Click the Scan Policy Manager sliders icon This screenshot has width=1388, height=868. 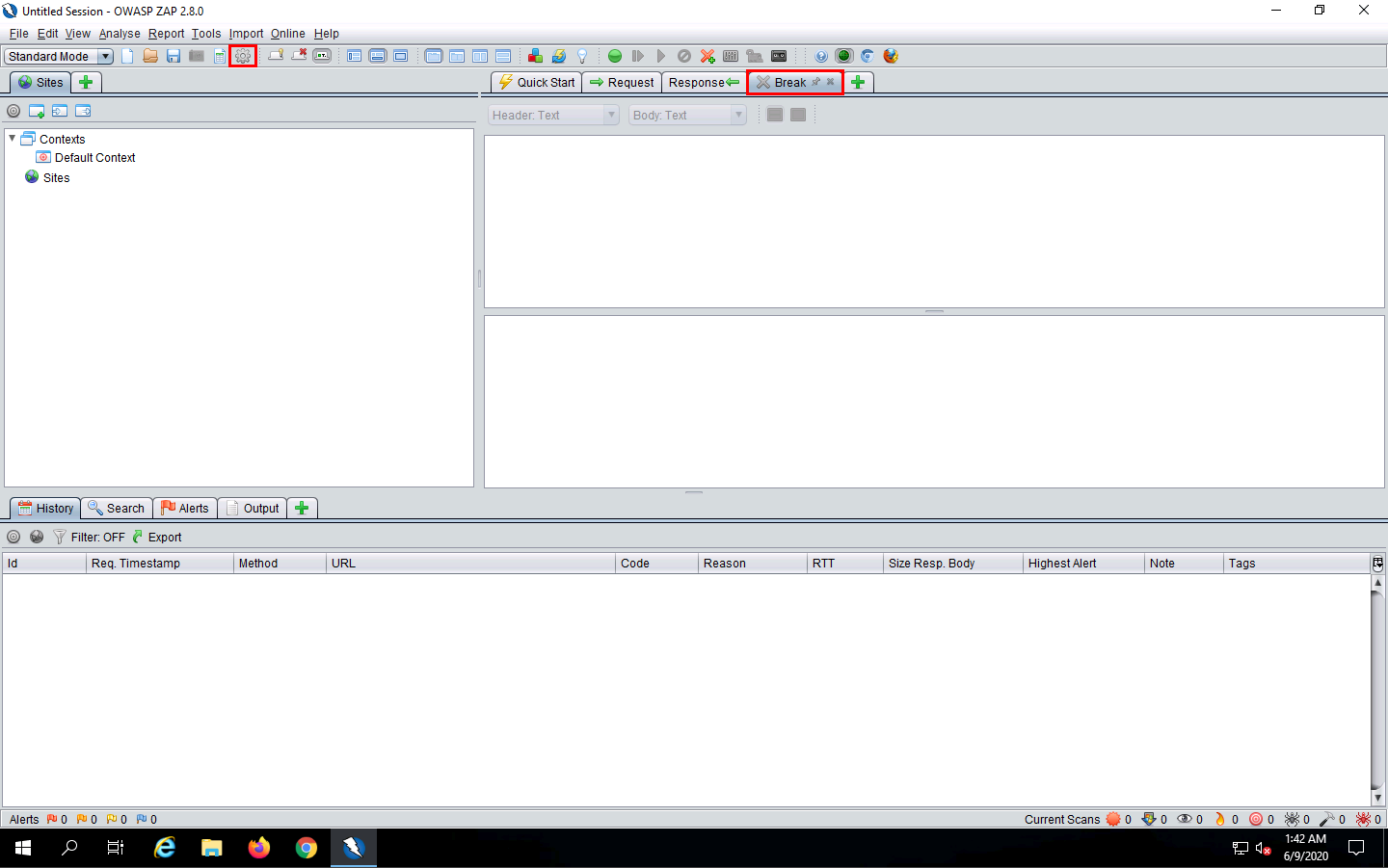coord(731,56)
